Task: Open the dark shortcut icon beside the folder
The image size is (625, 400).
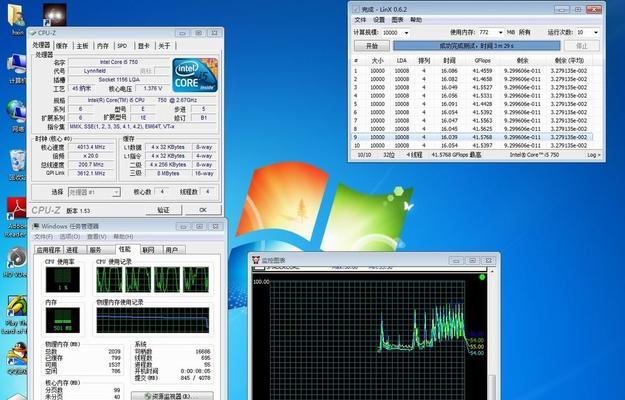Action: (54, 14)
